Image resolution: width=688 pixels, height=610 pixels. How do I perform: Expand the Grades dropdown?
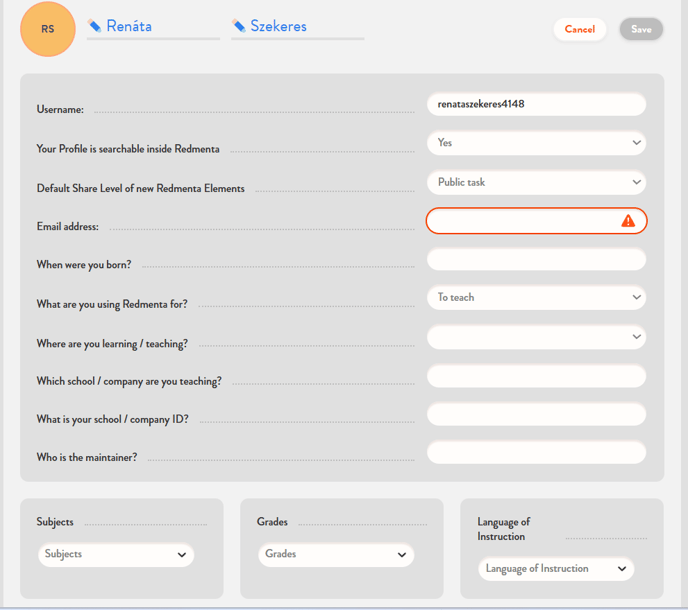click(x=336, y=554)
